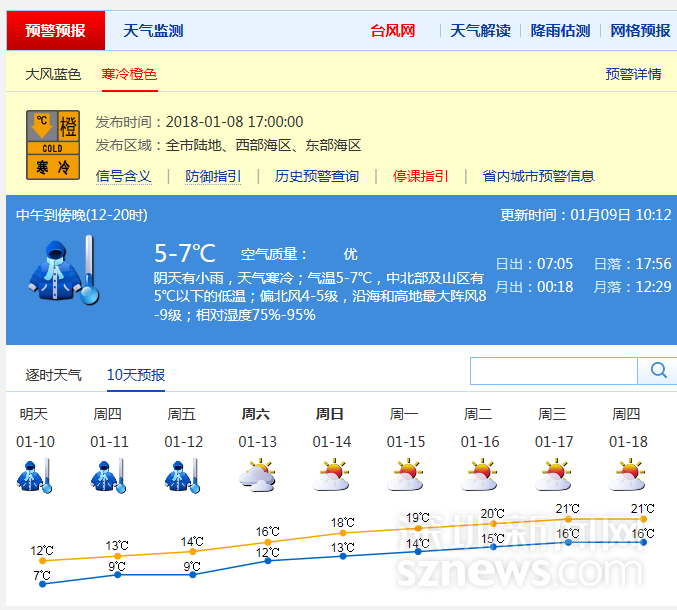Click the search magnifier icon
The height and width of the screenshot is (610, 677).
click(658, 371)
